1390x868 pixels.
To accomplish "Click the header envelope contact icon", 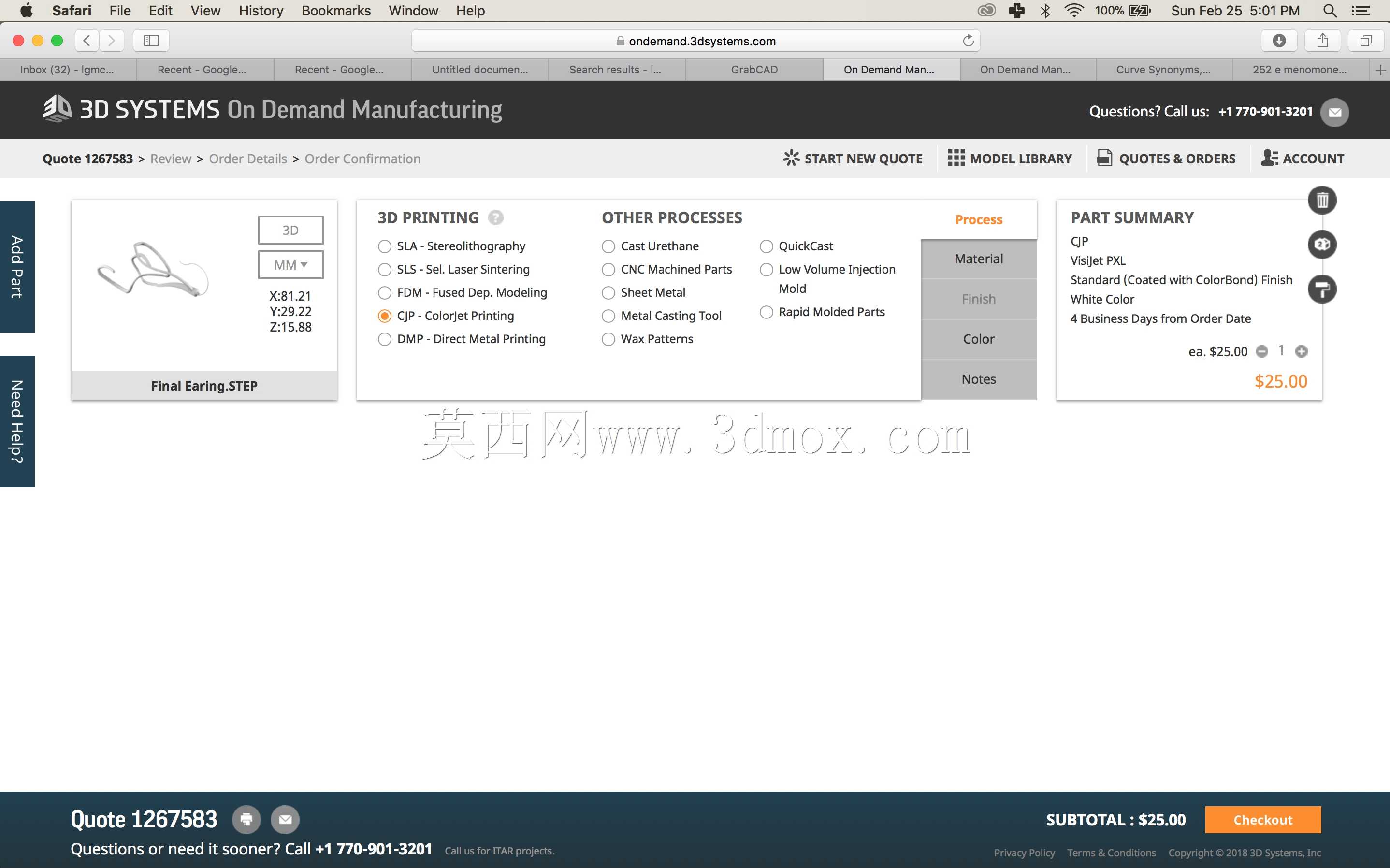I will coord(1334,112).
